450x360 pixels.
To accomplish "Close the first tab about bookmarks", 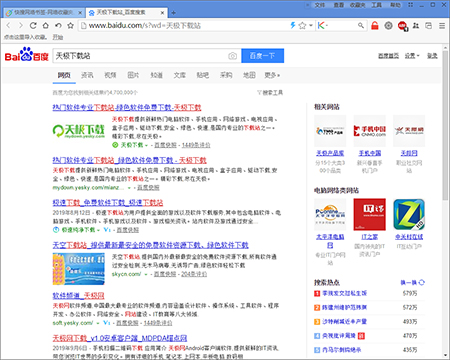I will pos(80,13).
